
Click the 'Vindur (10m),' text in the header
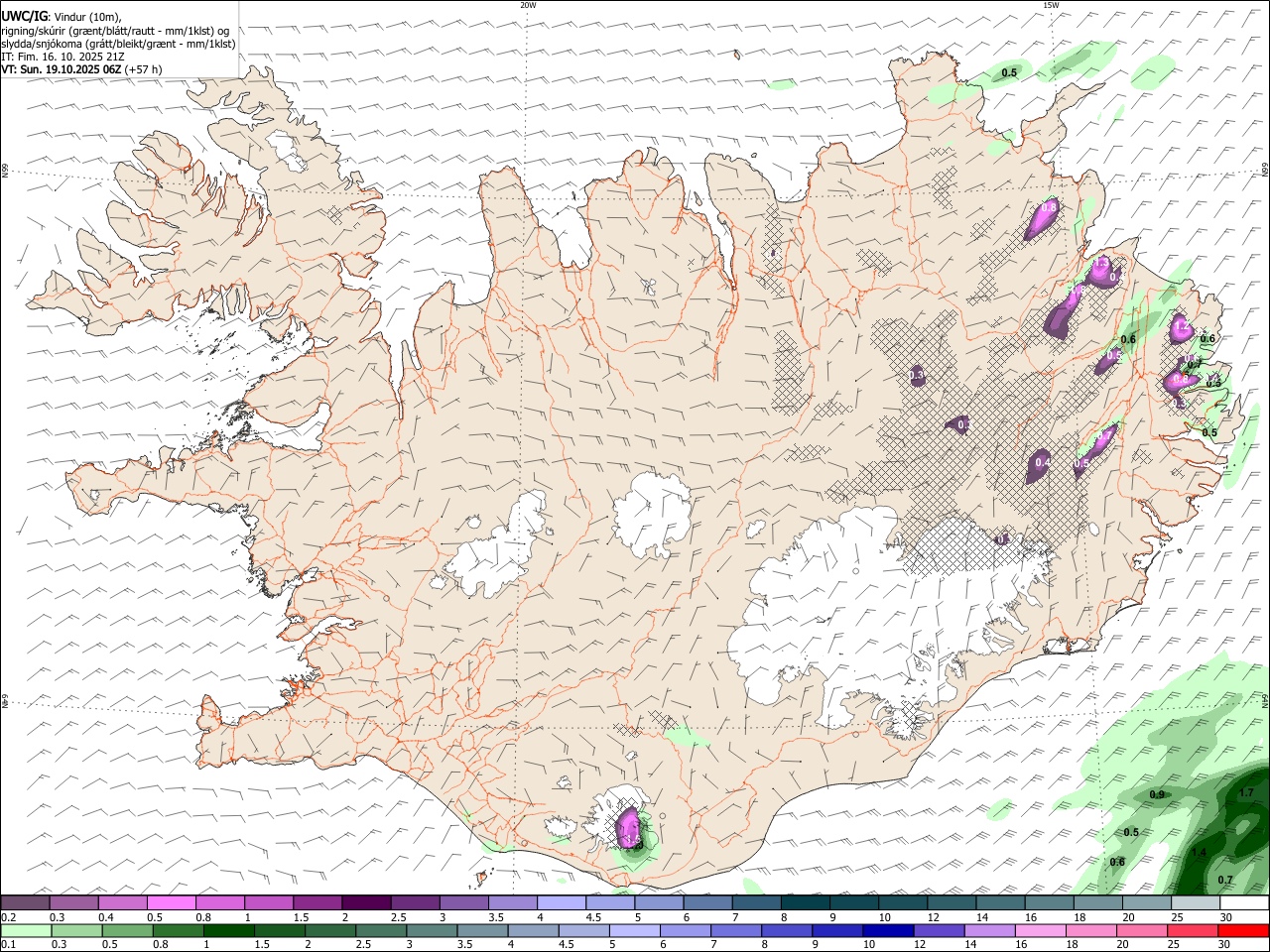pyautogui.click(x=87, y=18)
